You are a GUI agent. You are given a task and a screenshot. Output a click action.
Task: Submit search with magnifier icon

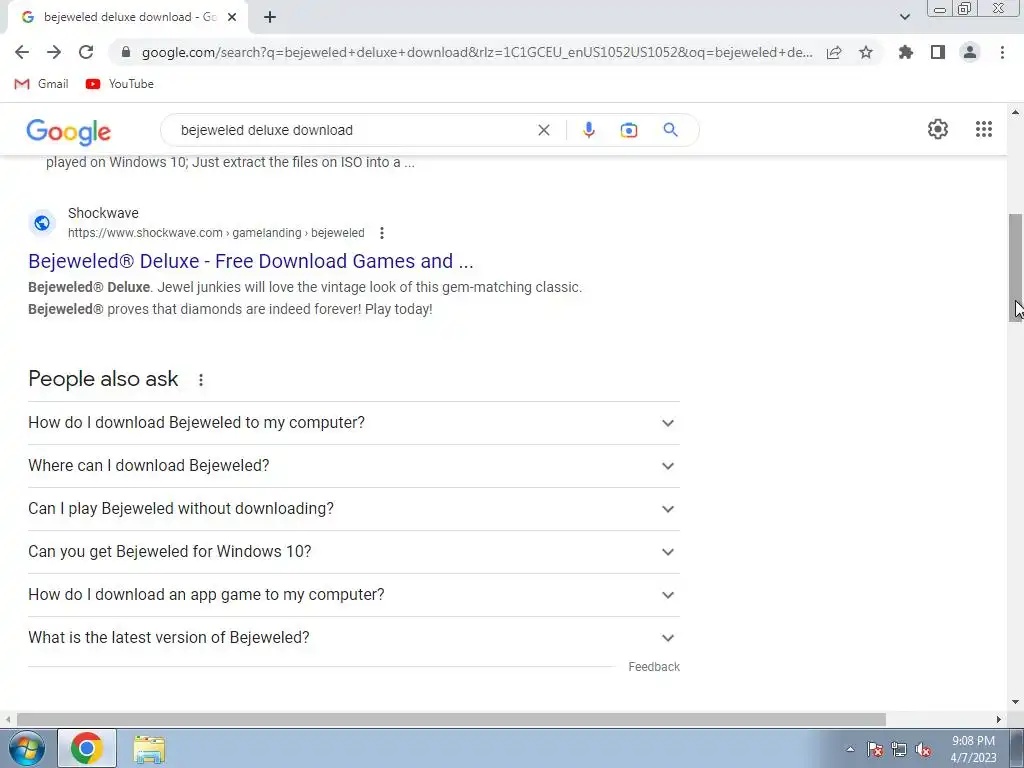(x=670, y=130)
